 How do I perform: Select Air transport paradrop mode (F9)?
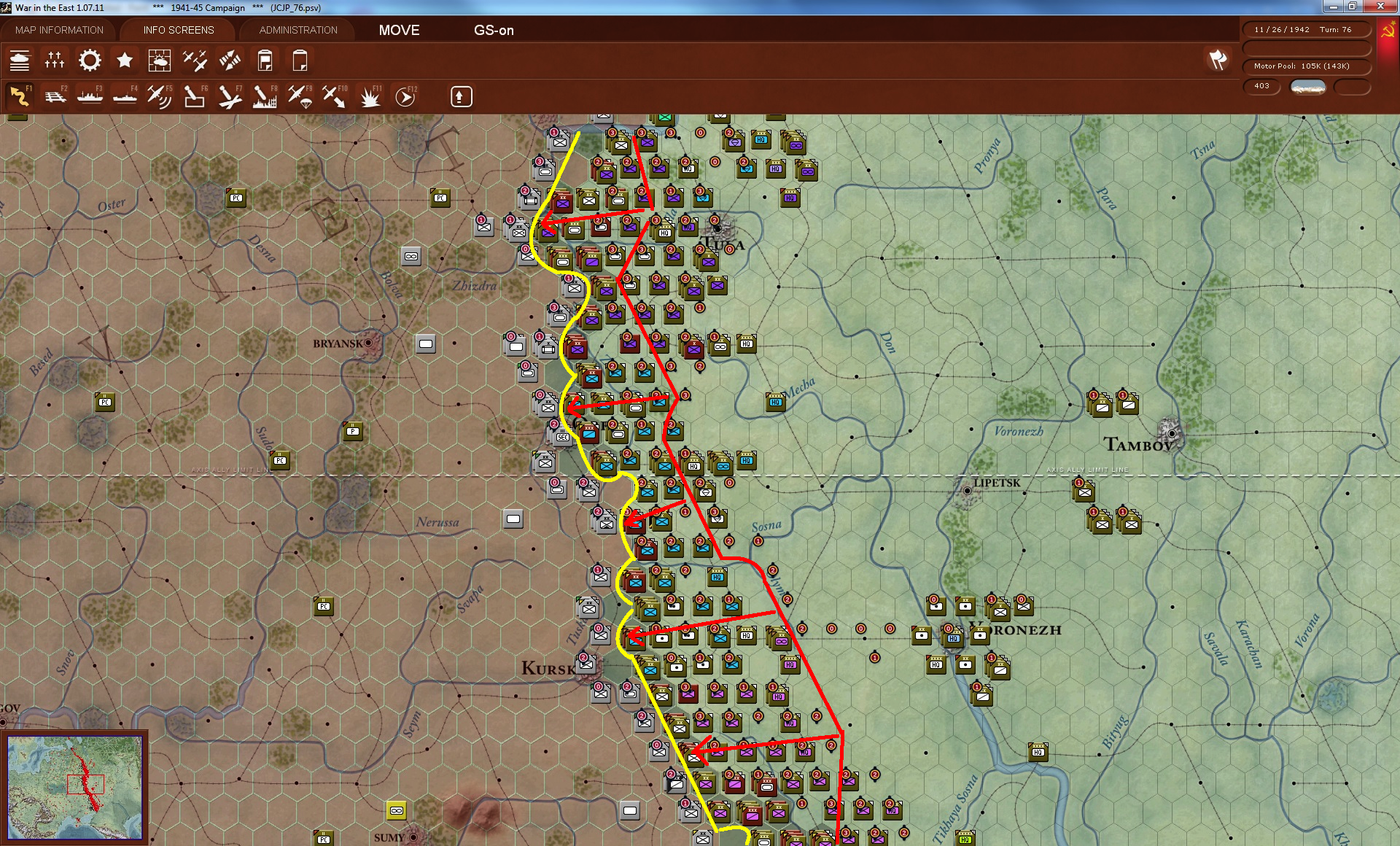click(300, 96)
